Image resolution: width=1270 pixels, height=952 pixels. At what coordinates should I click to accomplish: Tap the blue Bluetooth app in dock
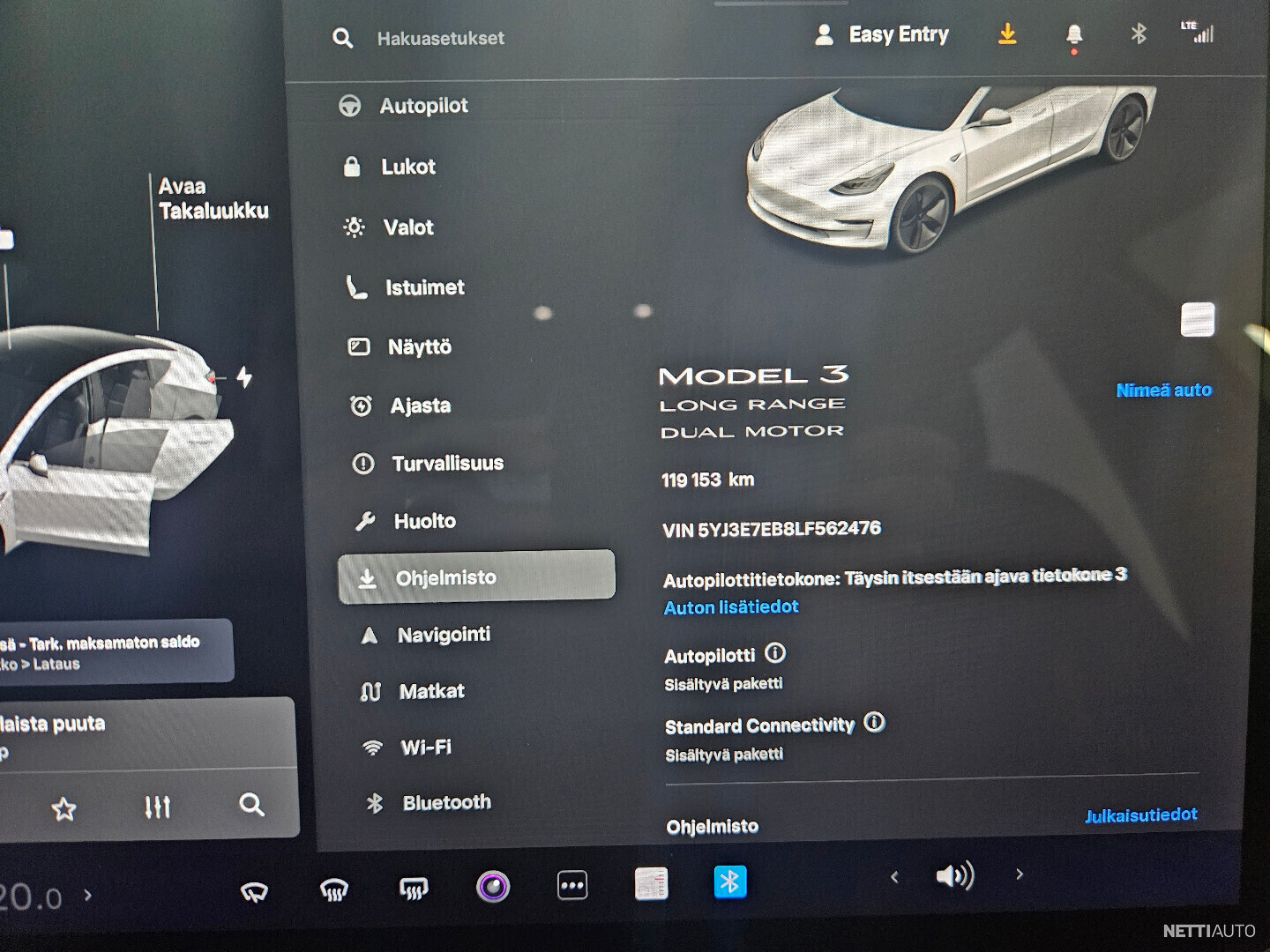pos(729,881)
